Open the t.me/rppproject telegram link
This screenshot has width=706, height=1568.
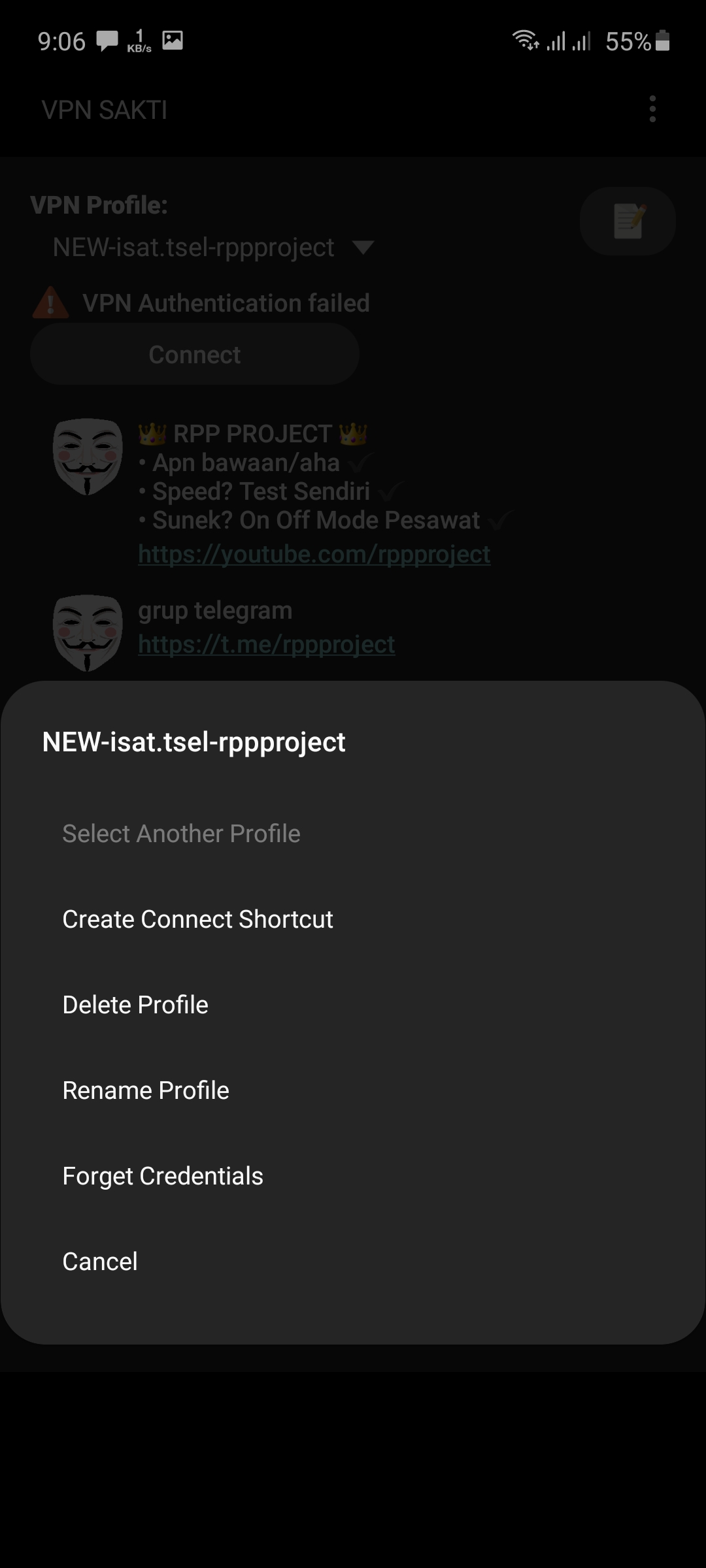point(266,644)
